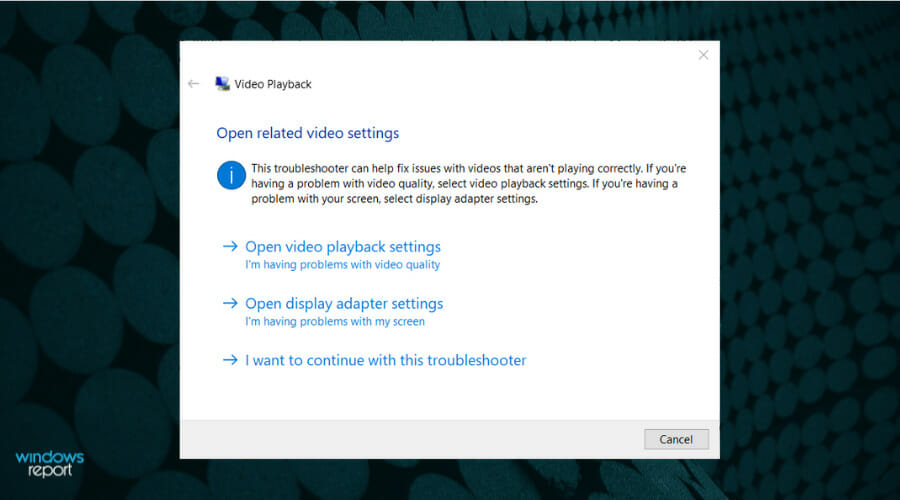Viewport: 900px width, 500px height.
Task: Open video playback settings
Action: 343,247
